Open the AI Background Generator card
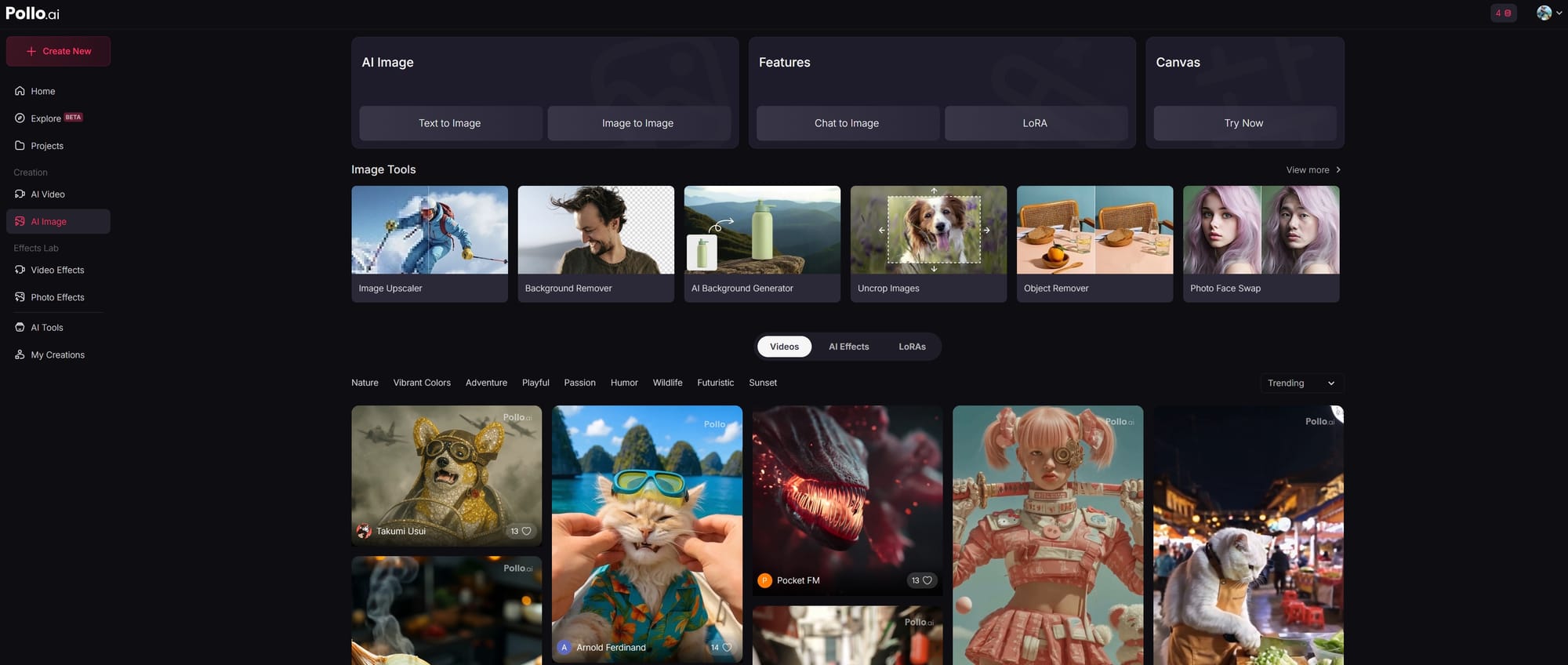 tap(762, 244)
